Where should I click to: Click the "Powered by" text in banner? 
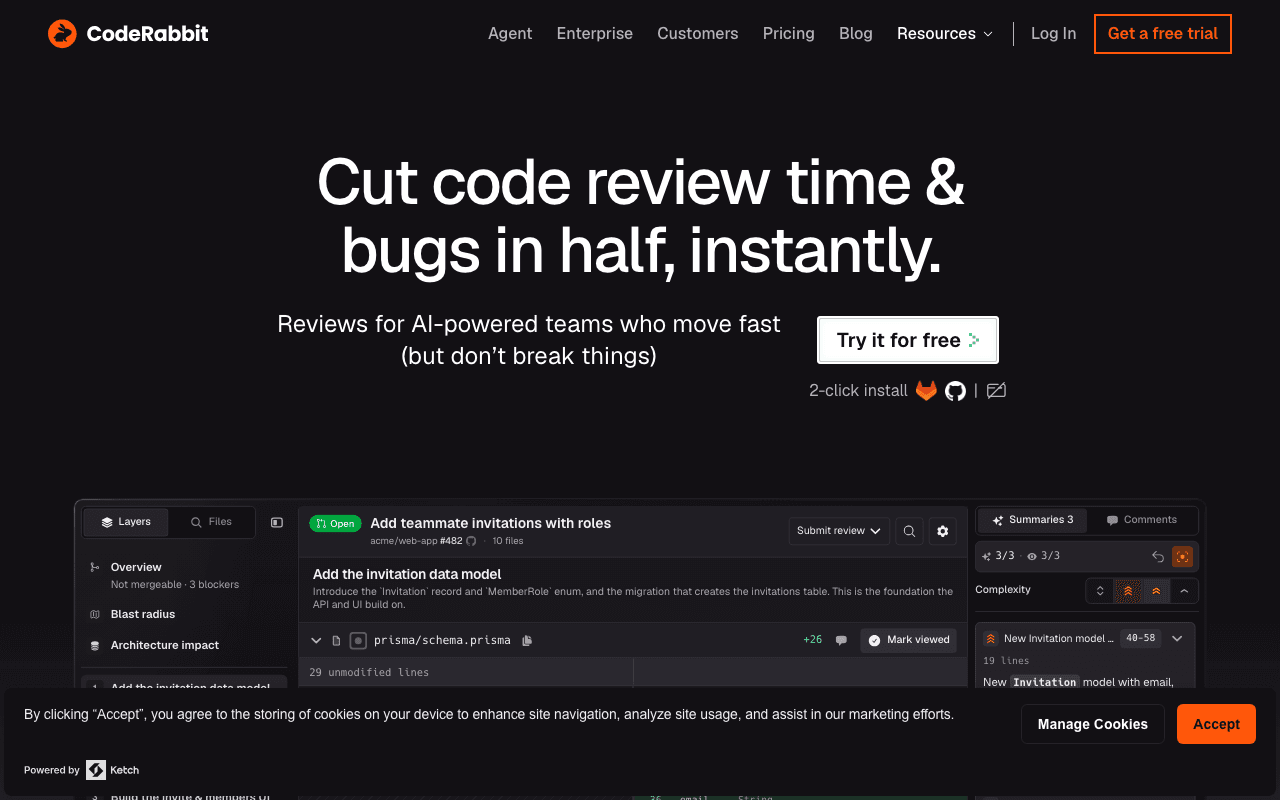[52, 770]
